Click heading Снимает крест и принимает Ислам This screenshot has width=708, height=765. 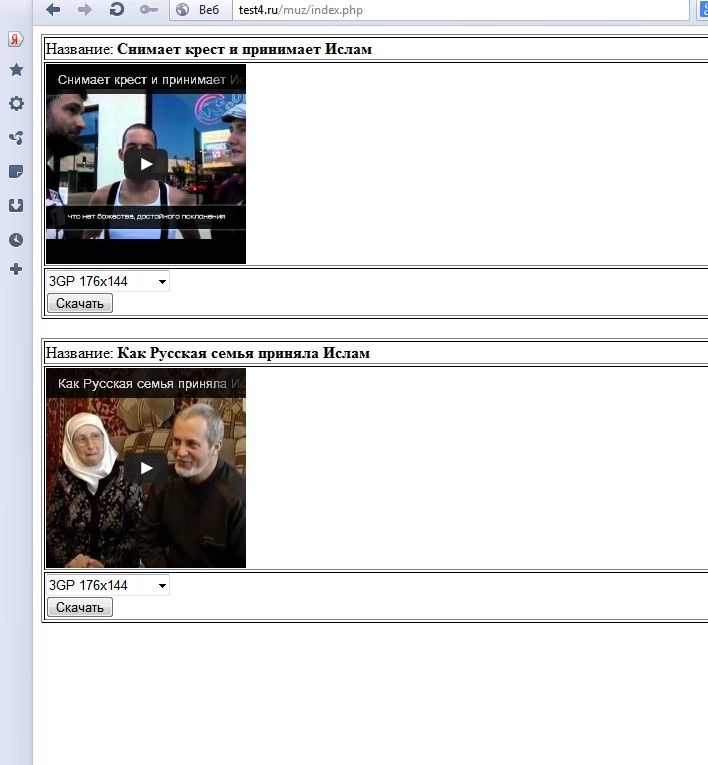[x=244, y=49]
